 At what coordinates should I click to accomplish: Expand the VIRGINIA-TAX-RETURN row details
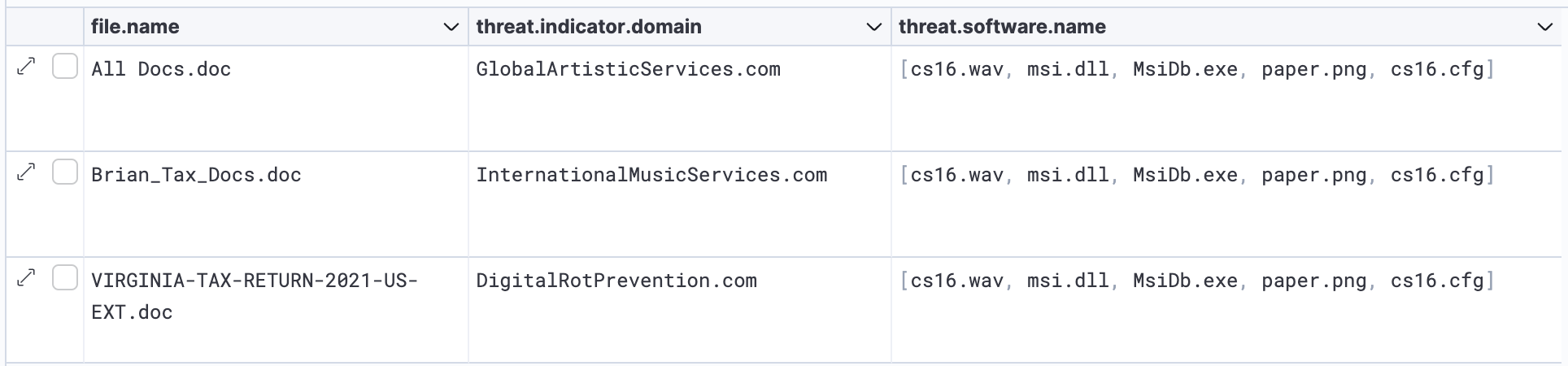pos(27,277)
